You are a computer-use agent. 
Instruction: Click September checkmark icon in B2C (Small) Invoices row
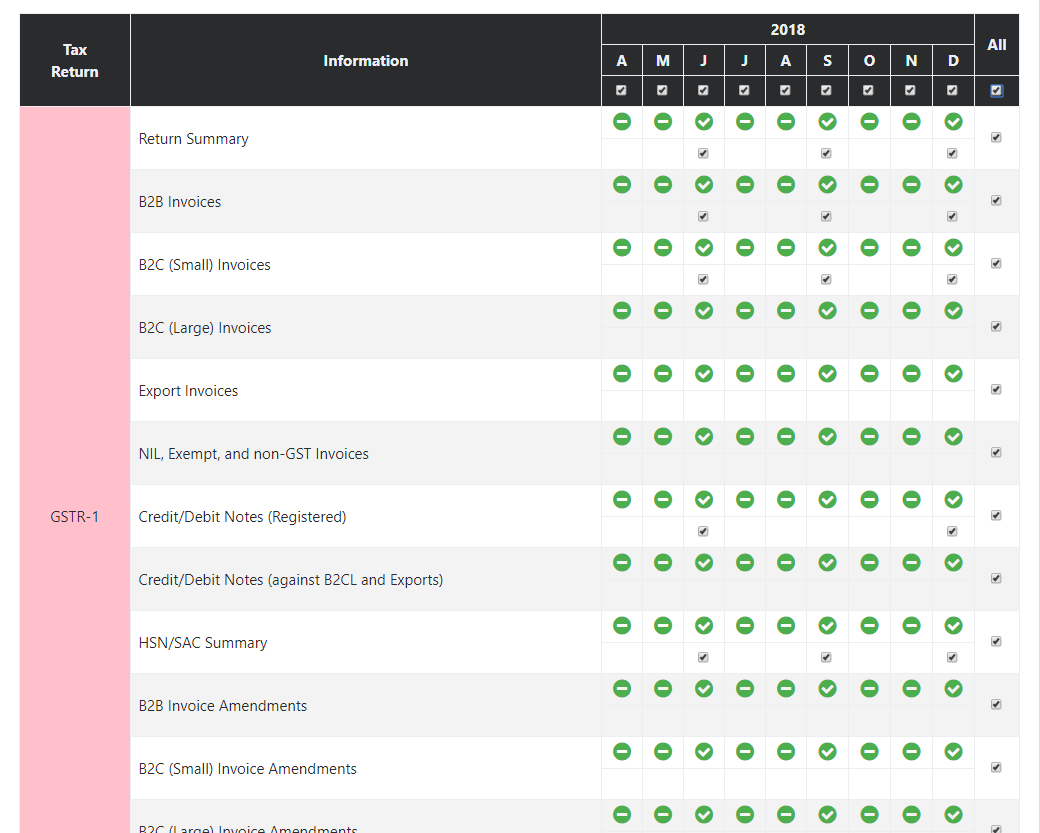827,248
